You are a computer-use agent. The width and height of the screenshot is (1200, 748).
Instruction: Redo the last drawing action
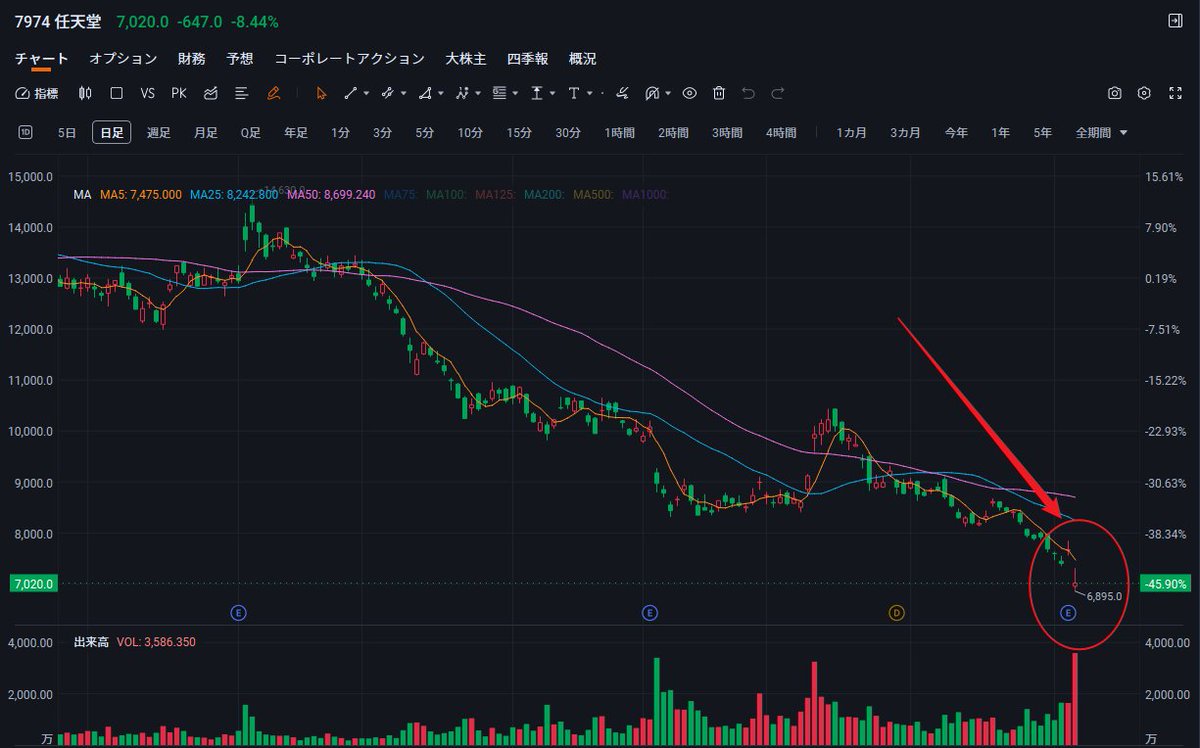[778, 93]
